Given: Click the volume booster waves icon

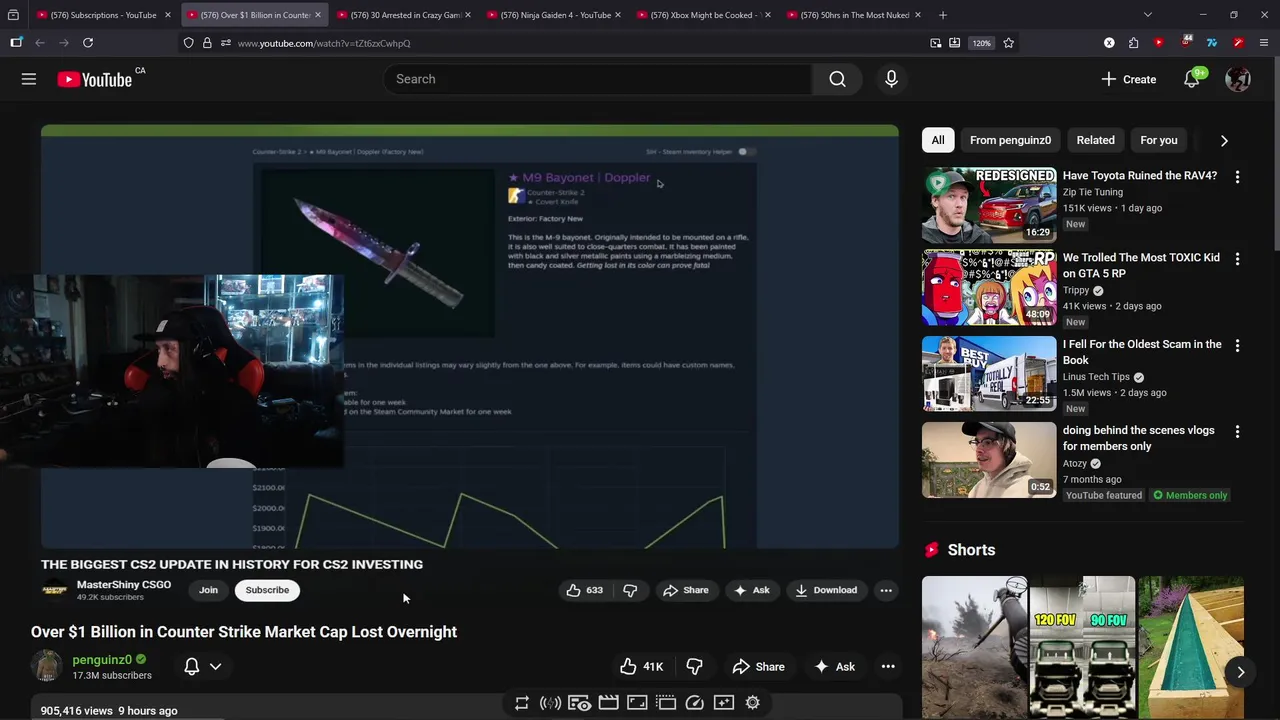Looking at the screenshot, I should [550, 703].
